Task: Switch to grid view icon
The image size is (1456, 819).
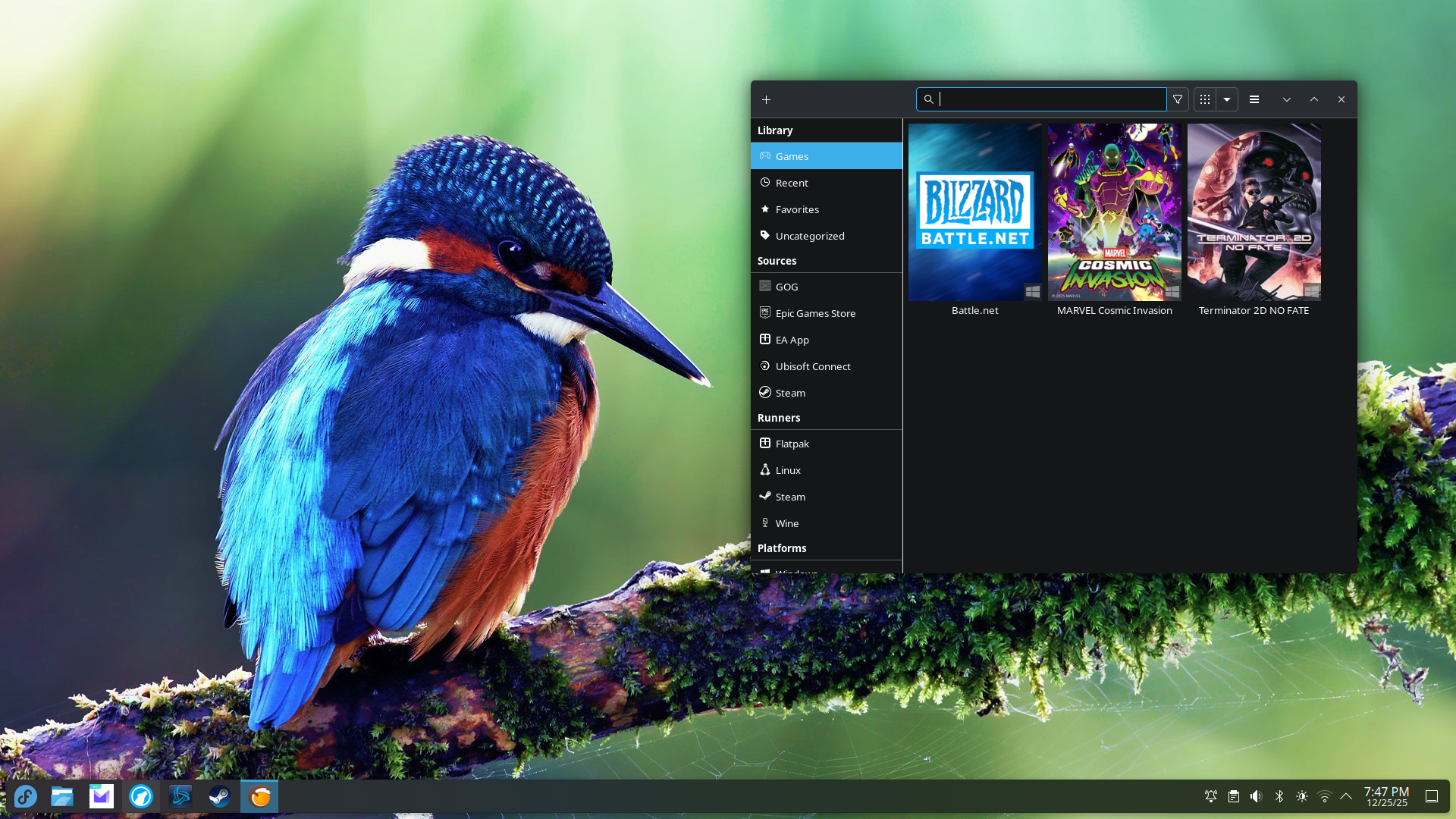Action: pyautogui.click(x=1205, y=99)
